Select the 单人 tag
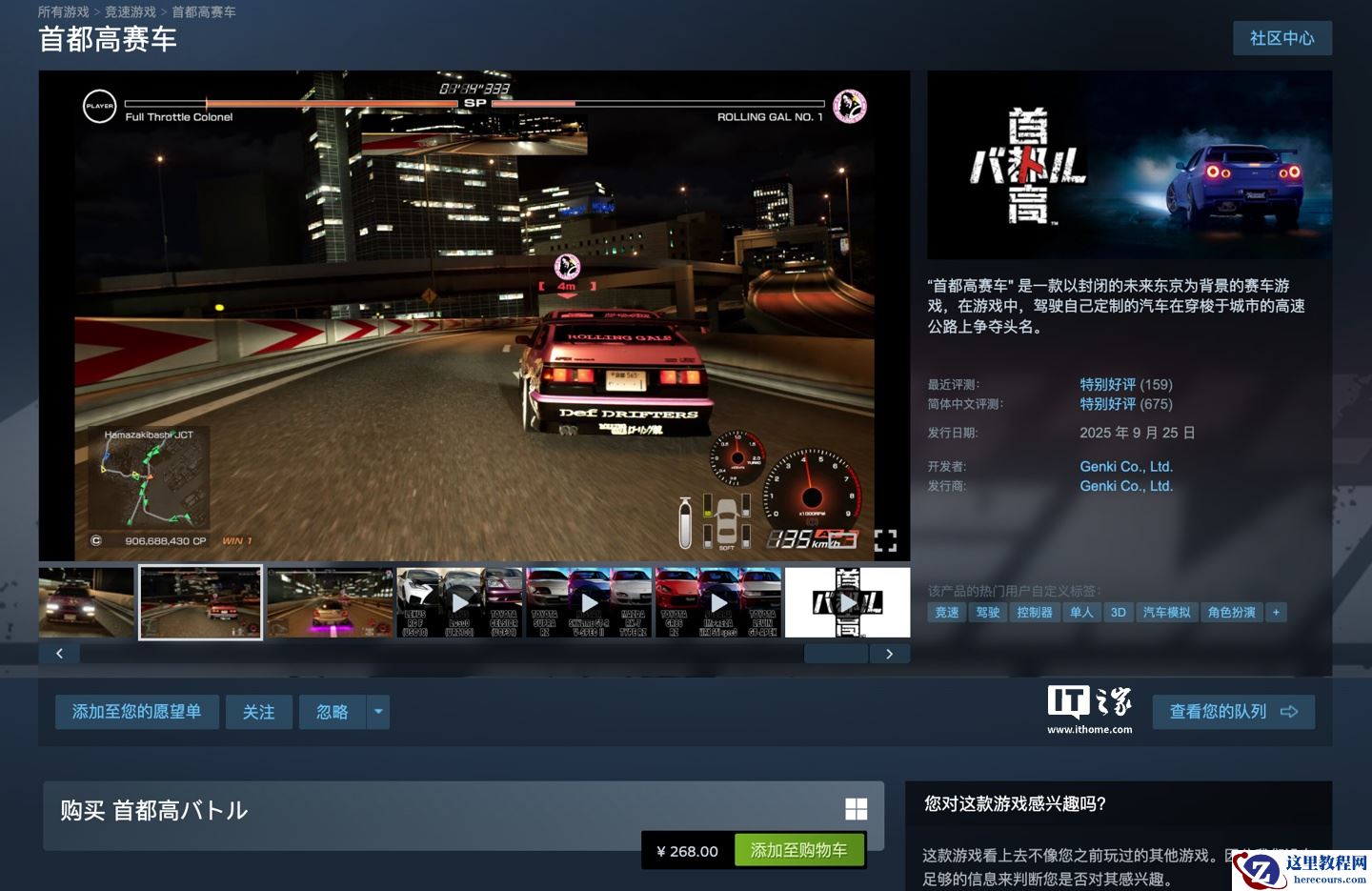Viewport: 1372px width, 891px height. (x=1081, y=612)
